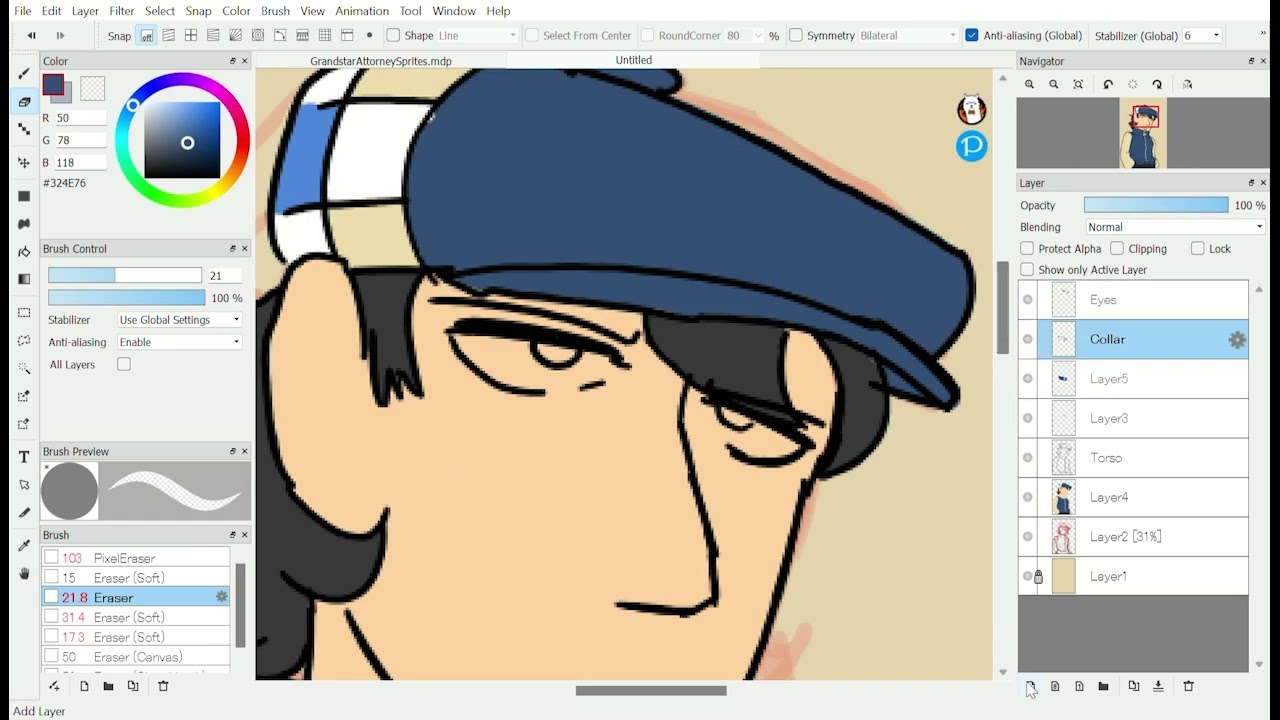1280x720 pixels.
Task: Enable the cross grid snap
Action: pos(192,35)
